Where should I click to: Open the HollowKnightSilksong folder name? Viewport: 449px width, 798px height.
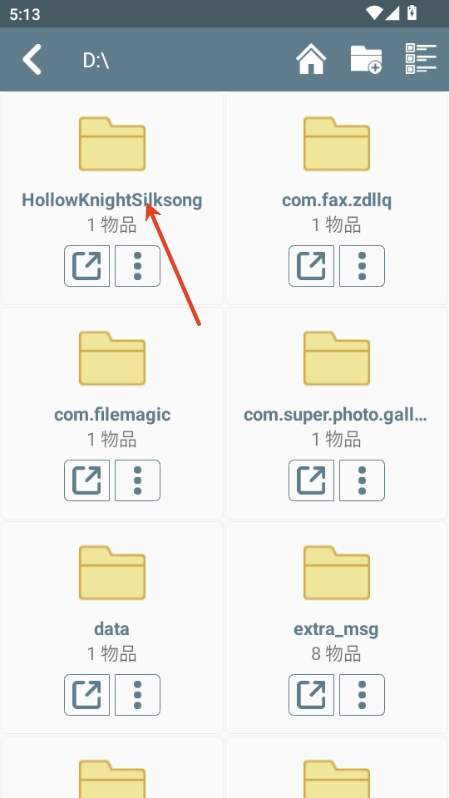click(112, 200)
